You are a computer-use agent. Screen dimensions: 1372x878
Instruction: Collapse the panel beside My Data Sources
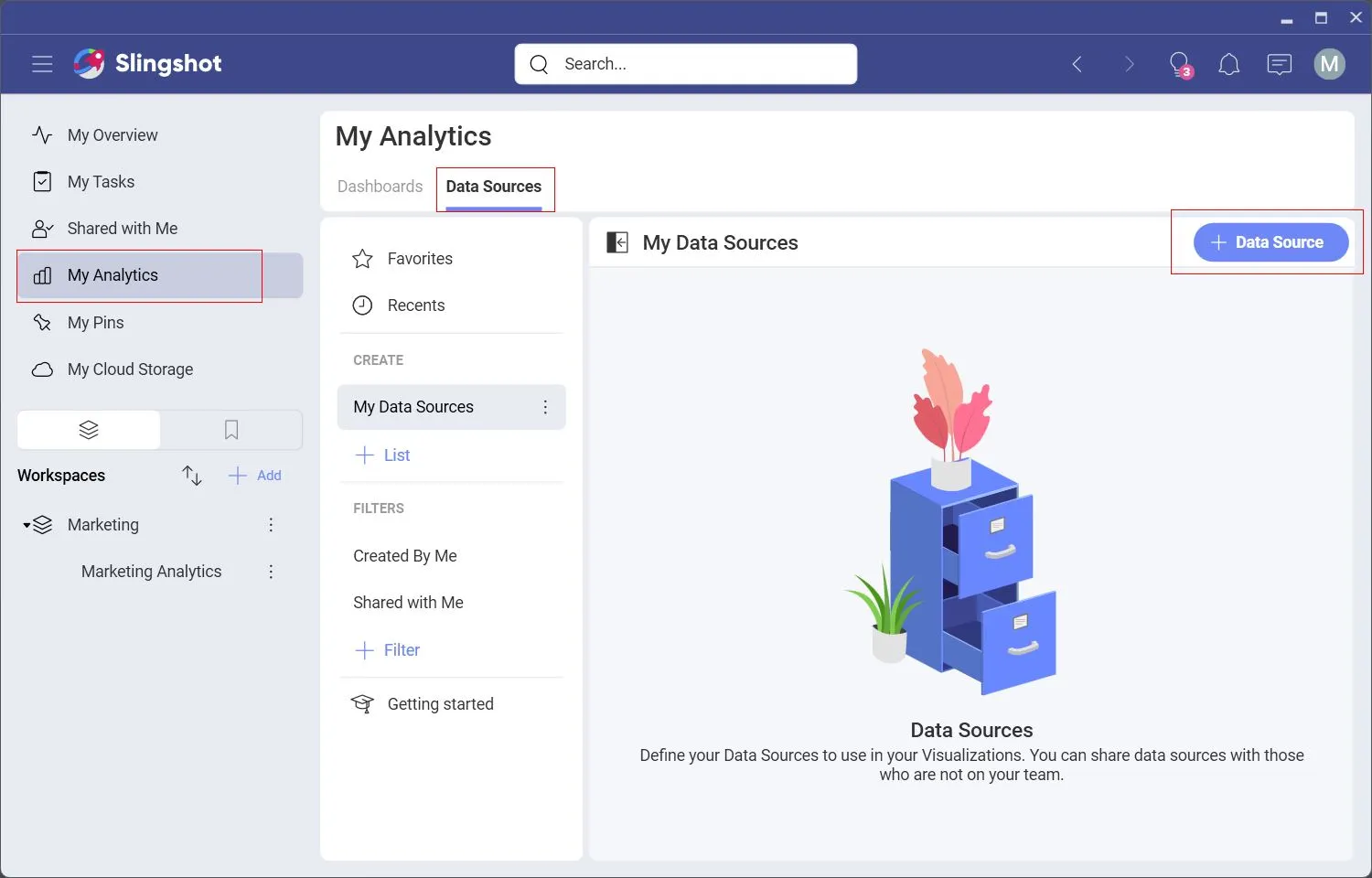tap(617, 242)
